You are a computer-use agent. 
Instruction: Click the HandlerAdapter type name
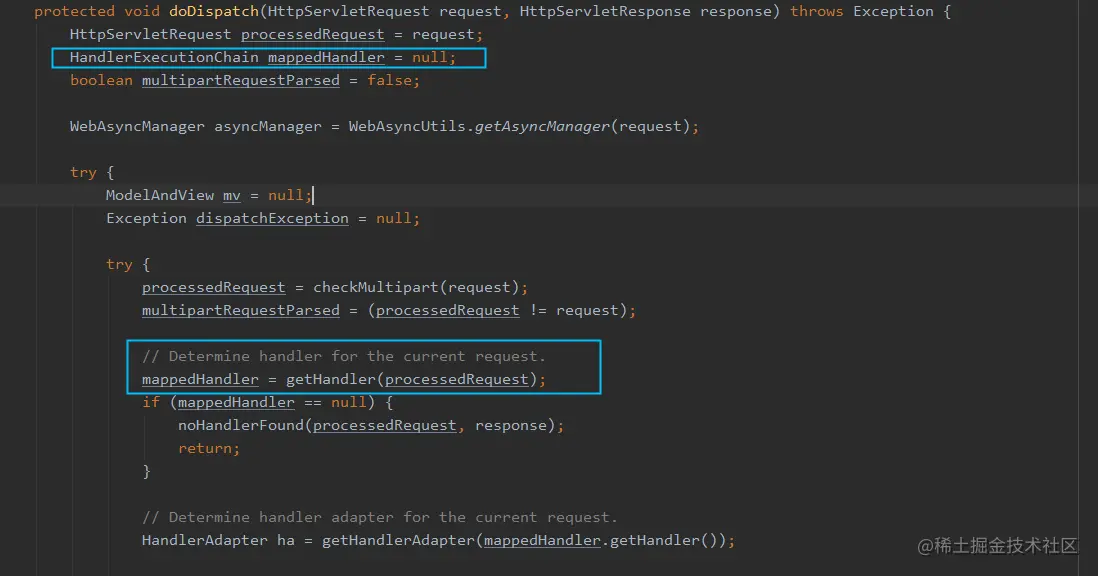[x=204, y=540]
